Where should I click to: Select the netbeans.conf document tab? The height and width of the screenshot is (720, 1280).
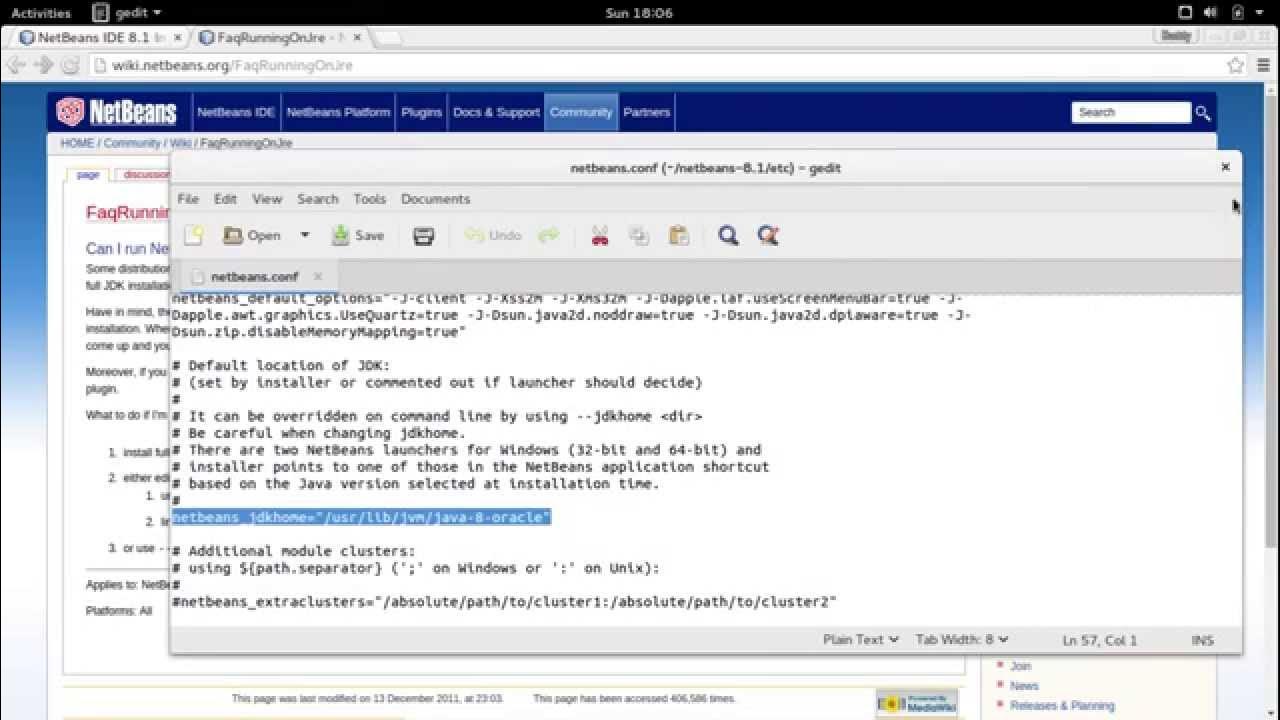point(255,276)
